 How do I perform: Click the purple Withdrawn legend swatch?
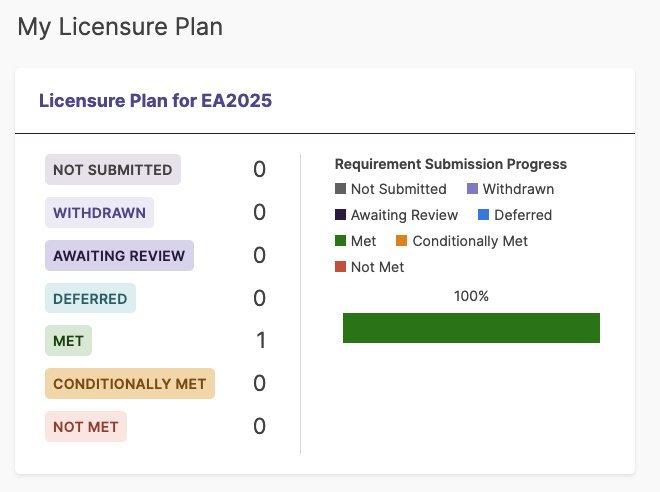[x=473, y=189]
